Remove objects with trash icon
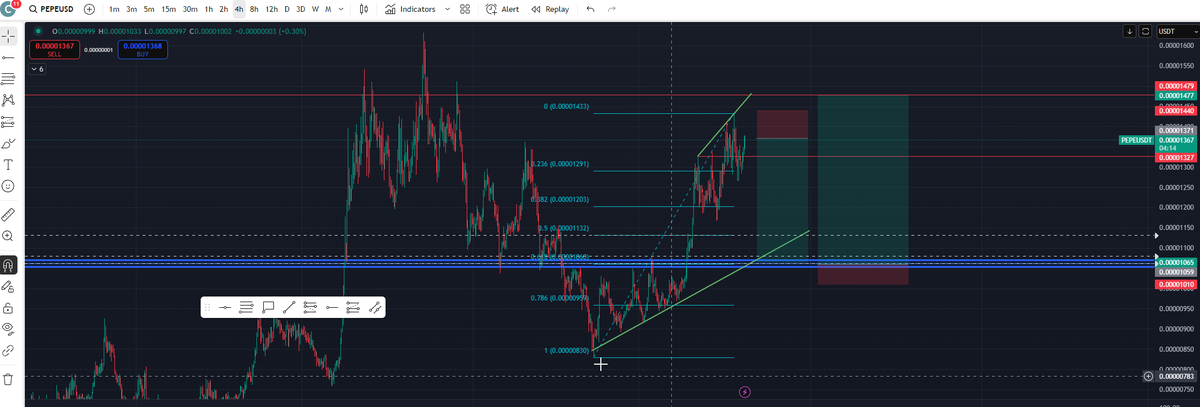This screenshot has width=1200, height=407. coord(8,379)
